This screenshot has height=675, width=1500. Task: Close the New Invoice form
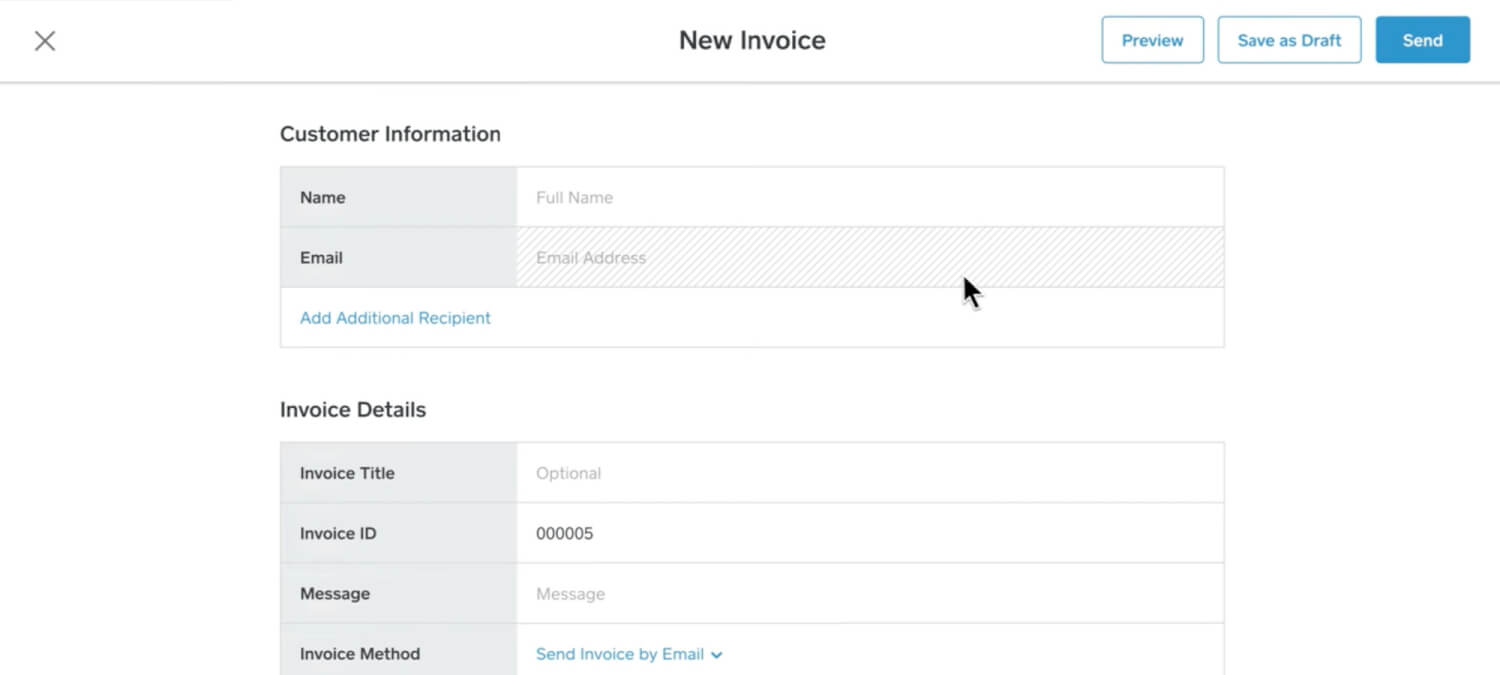(45, 40)
